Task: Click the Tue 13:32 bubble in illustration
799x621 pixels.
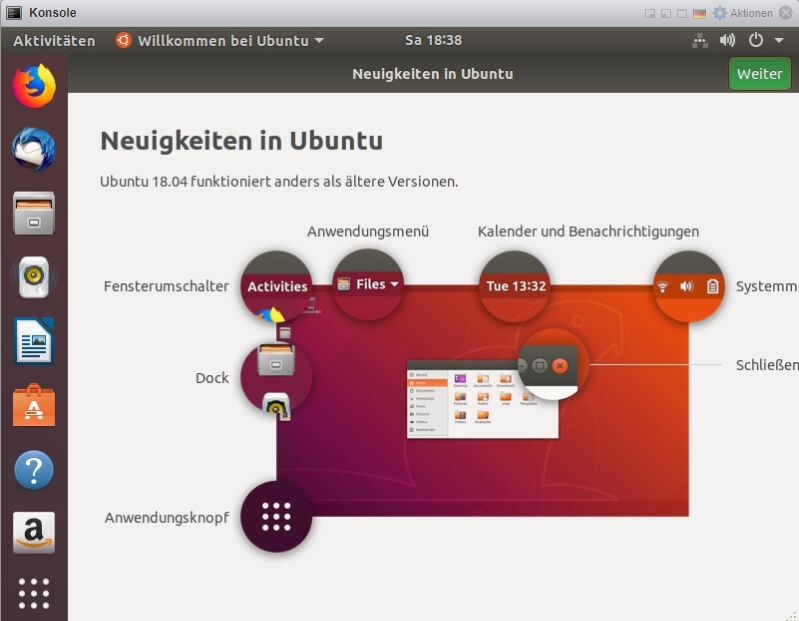Action: coord(515,286)
